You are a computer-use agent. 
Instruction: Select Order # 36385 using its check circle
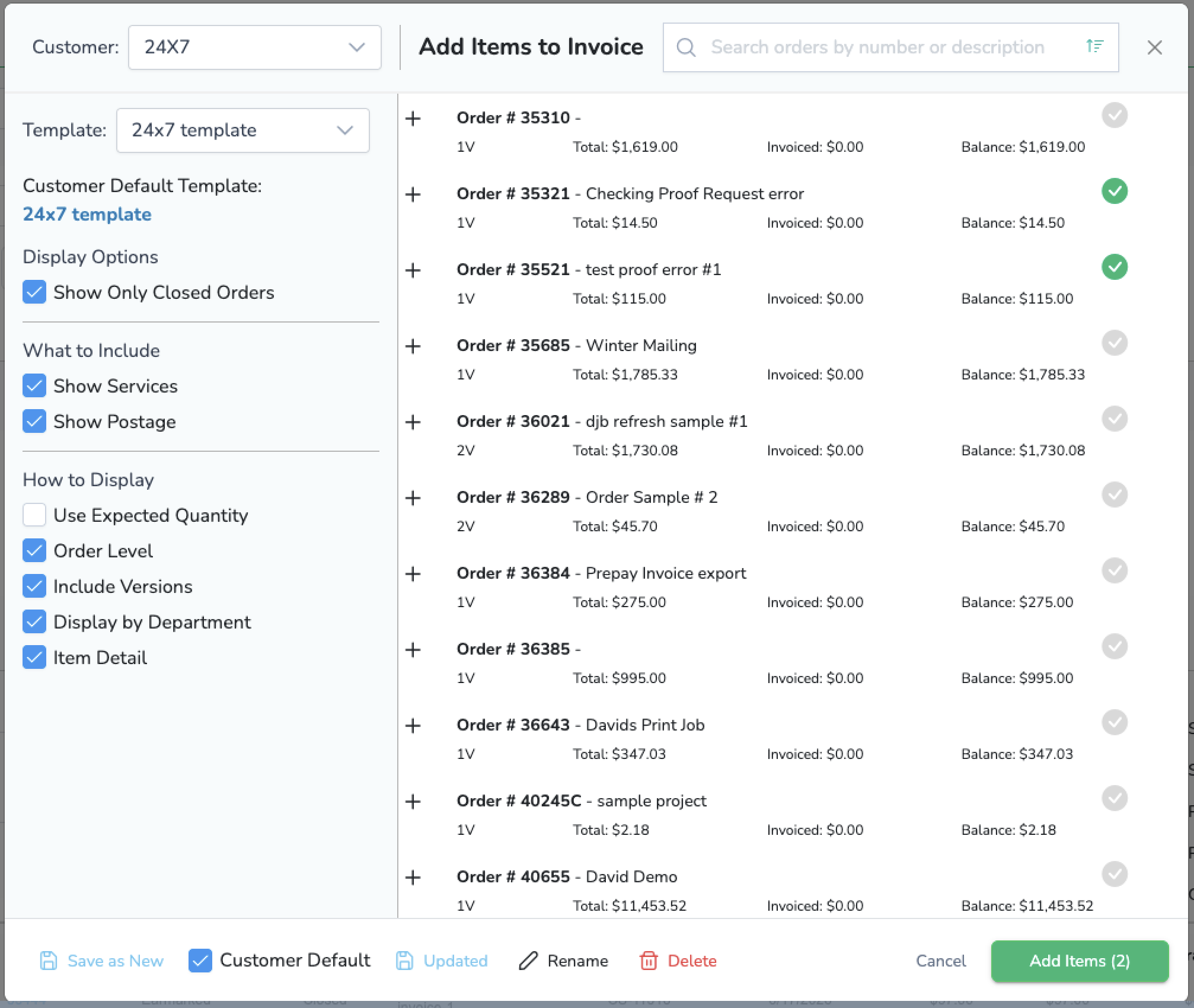tap(1115, 646)
